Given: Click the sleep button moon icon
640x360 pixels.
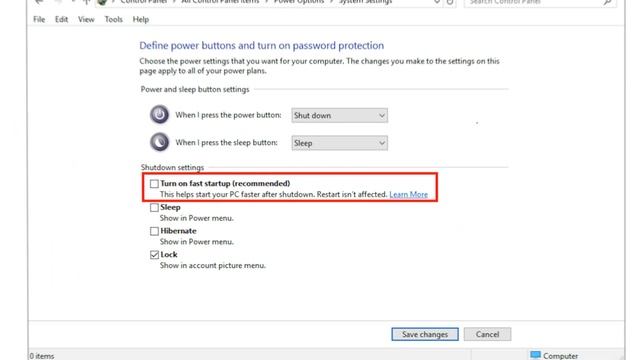Looking at the screenshot, I should pyautogui.click(x=159, y=142).
